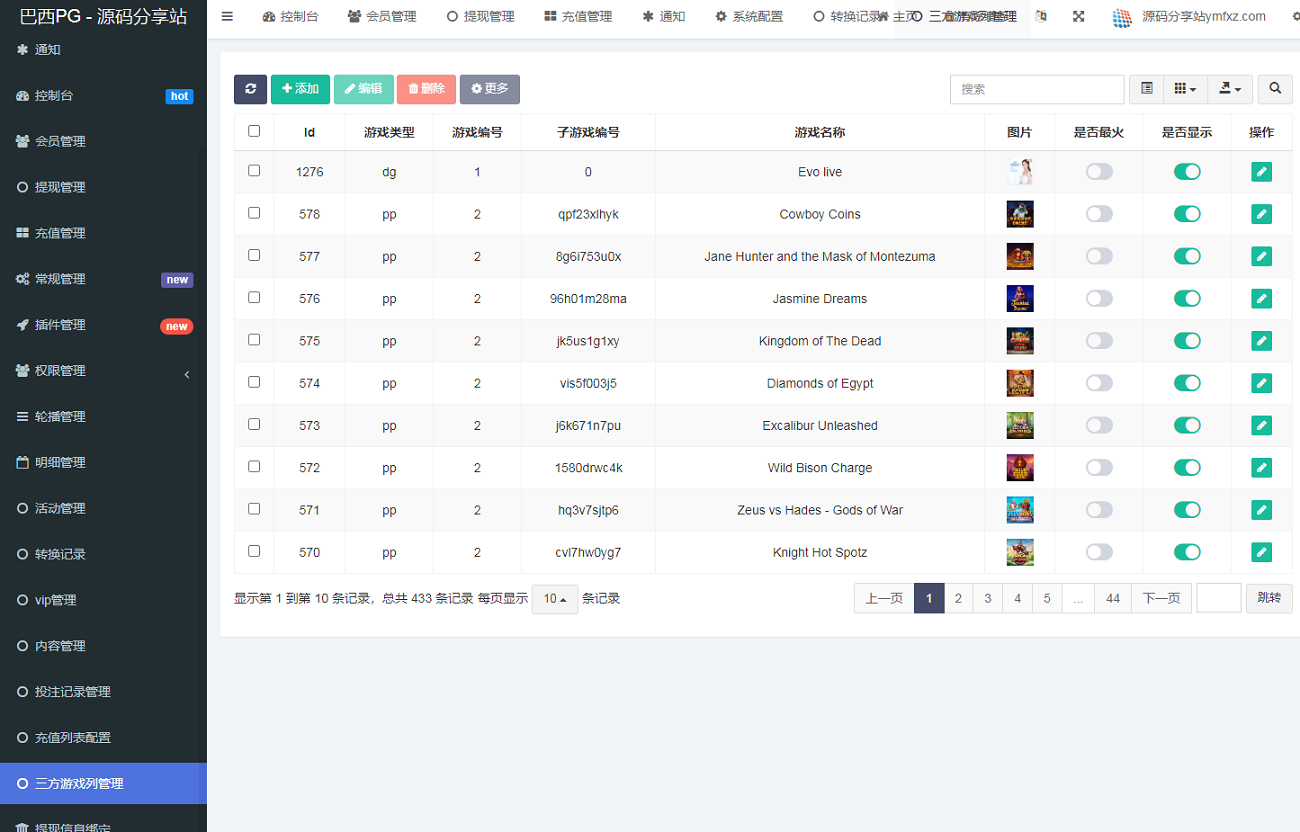Click edit pencil icon for Evo live
The width and height of the screenshot is (1300, 832).
pyautogui.click(x=1261, y=172)
